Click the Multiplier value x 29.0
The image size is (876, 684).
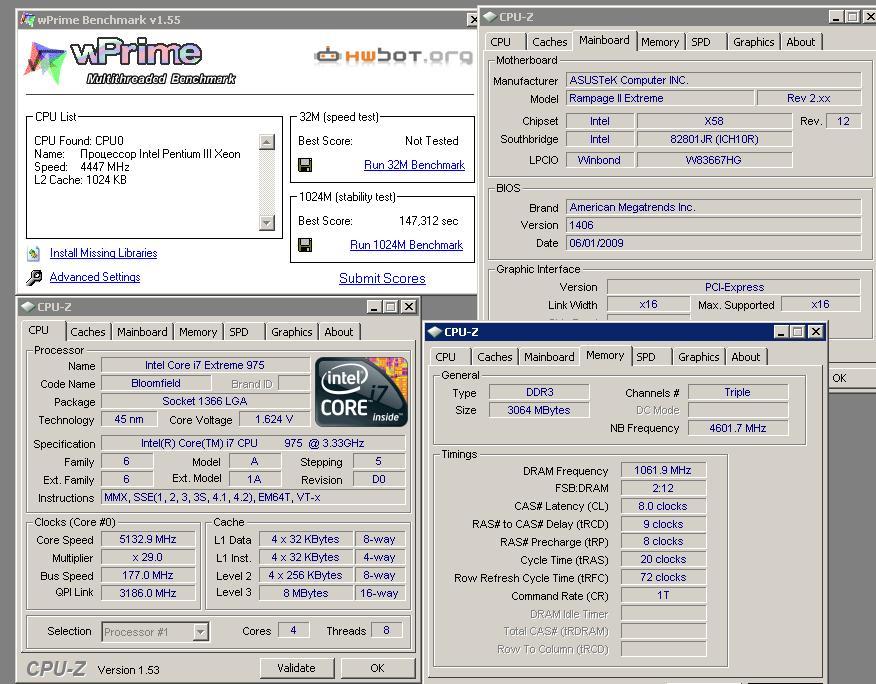click(148, 557)
